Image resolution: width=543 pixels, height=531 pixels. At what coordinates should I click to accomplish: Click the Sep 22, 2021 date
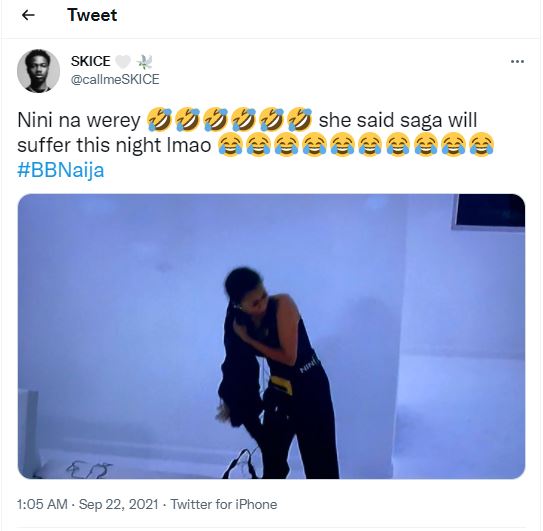click(x=119, y=504)
